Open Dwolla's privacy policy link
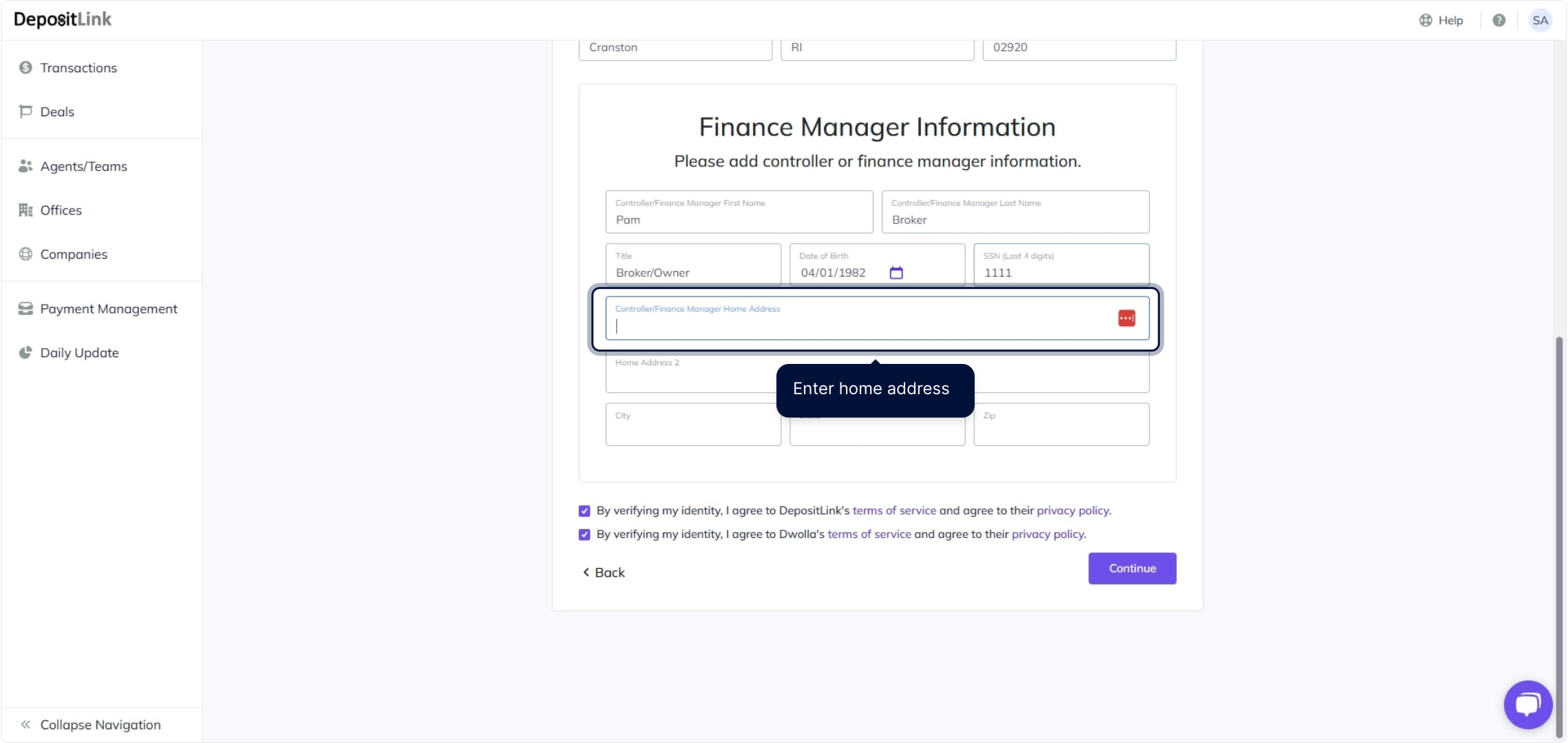The height and width of the screenshot is (743, 1568). [1048, 534]
